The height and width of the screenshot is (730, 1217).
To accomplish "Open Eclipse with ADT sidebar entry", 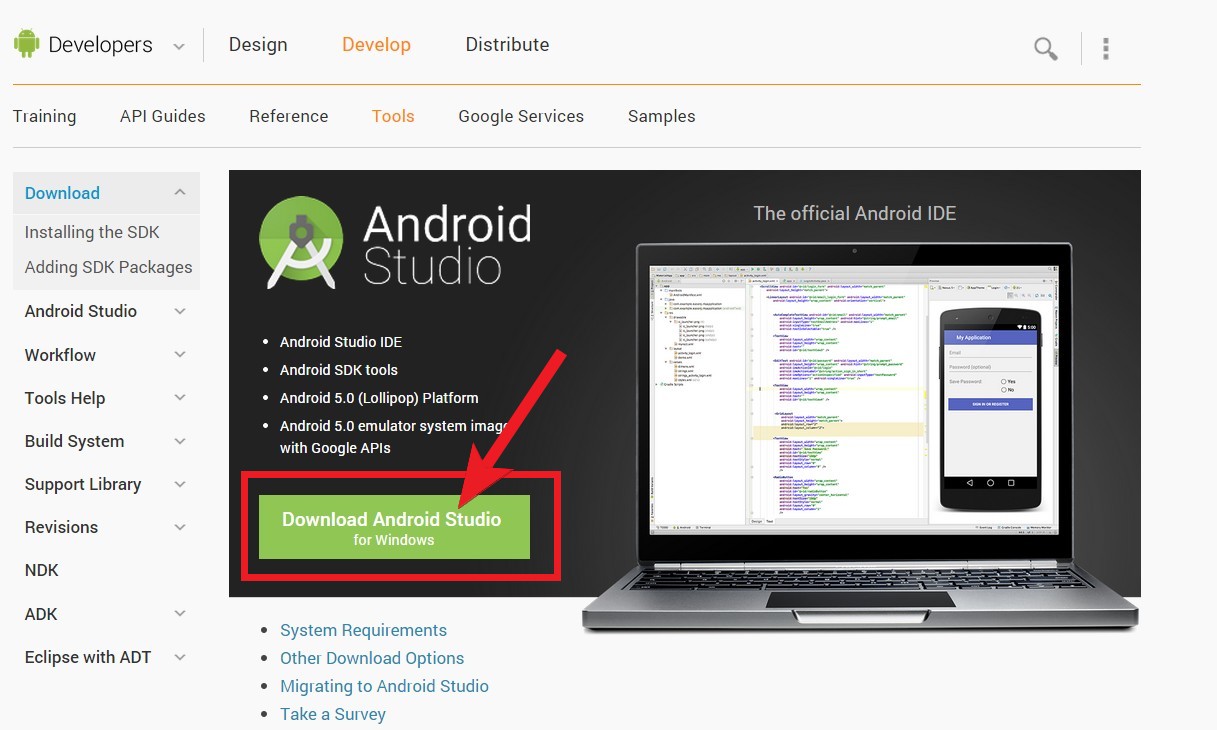I will [88, 657].
